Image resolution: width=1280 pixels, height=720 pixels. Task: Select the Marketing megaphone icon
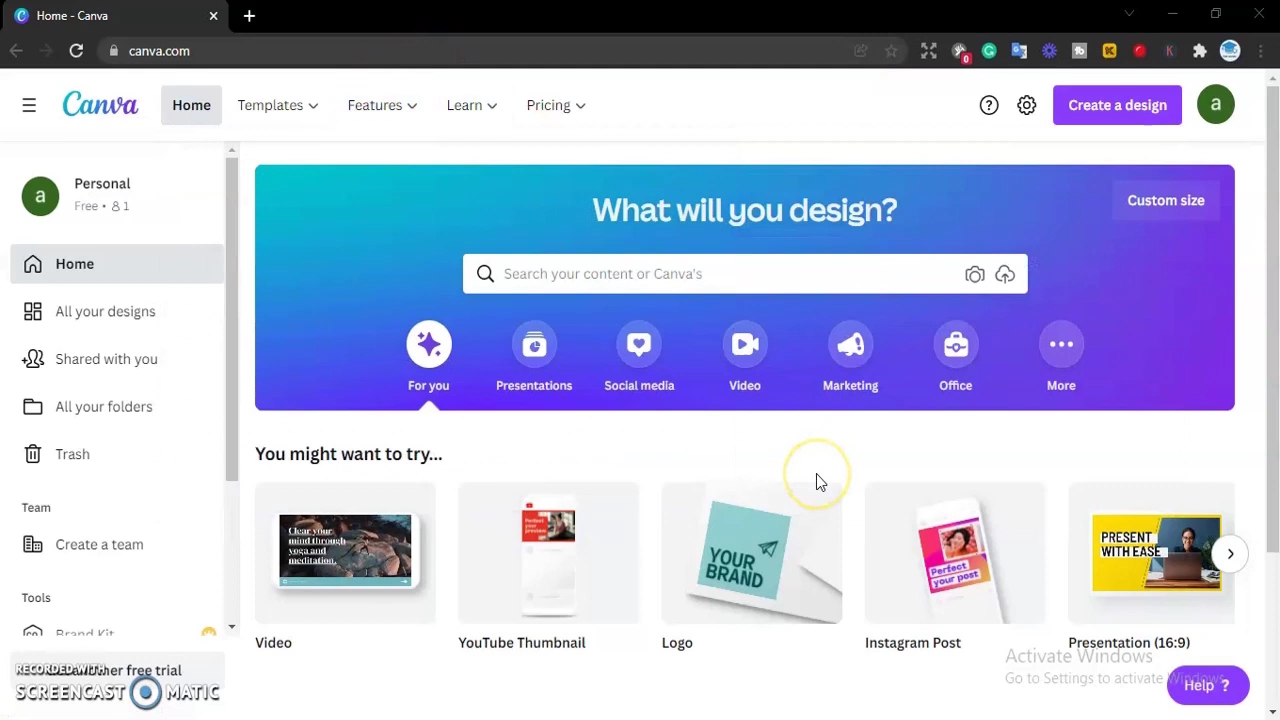pos(850,345)
